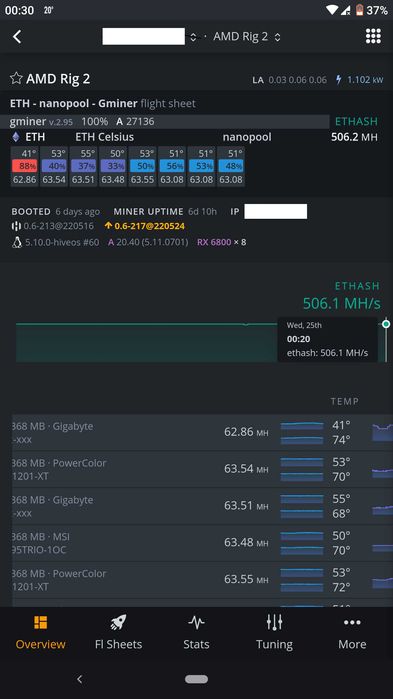Open the PowerColor GPU row at 63.55 MH
This screenshot has width=393, height=699.
pos(202,580)
